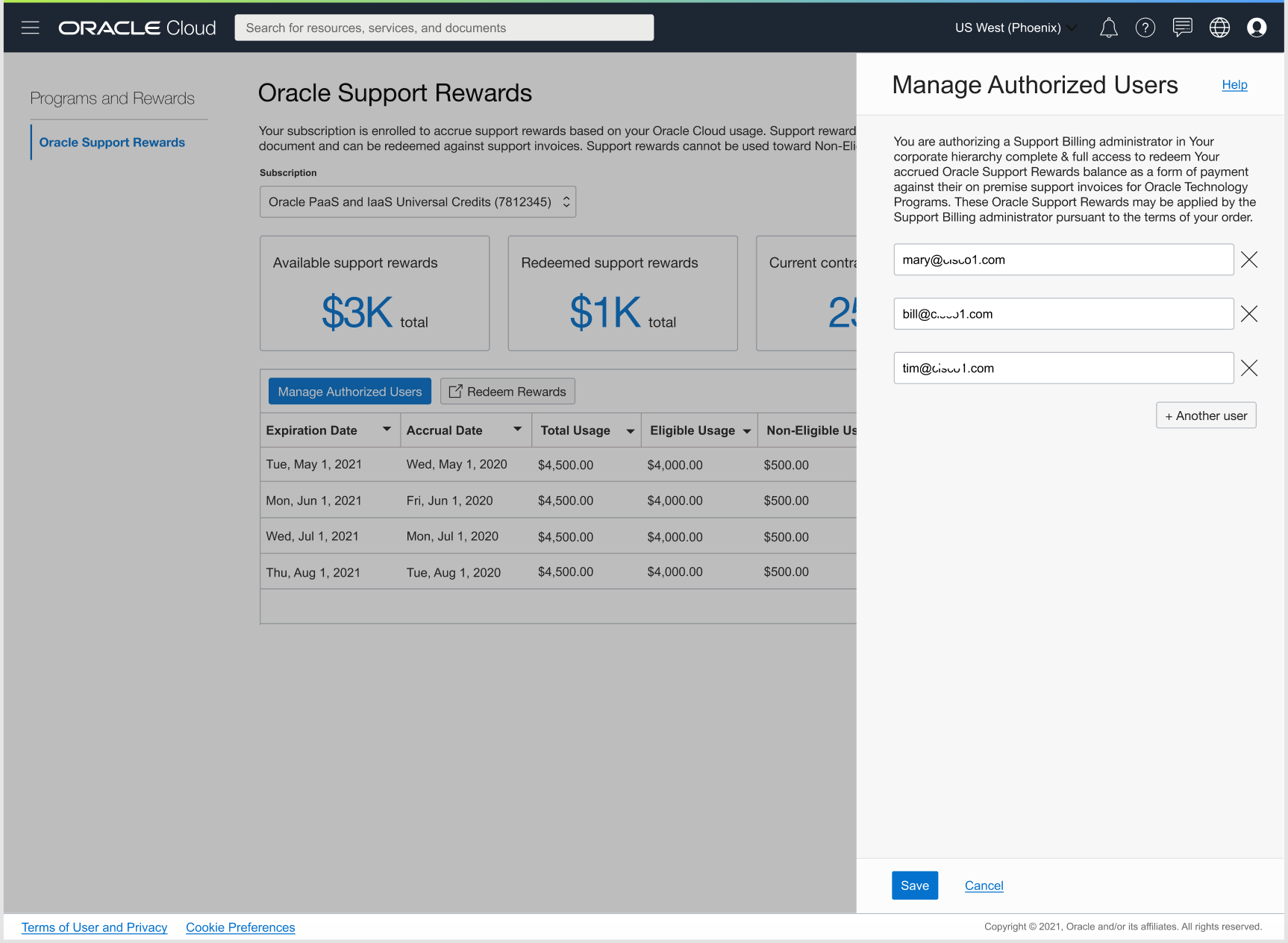Open the user profile avatar icon

click(x=1257, y=28)
